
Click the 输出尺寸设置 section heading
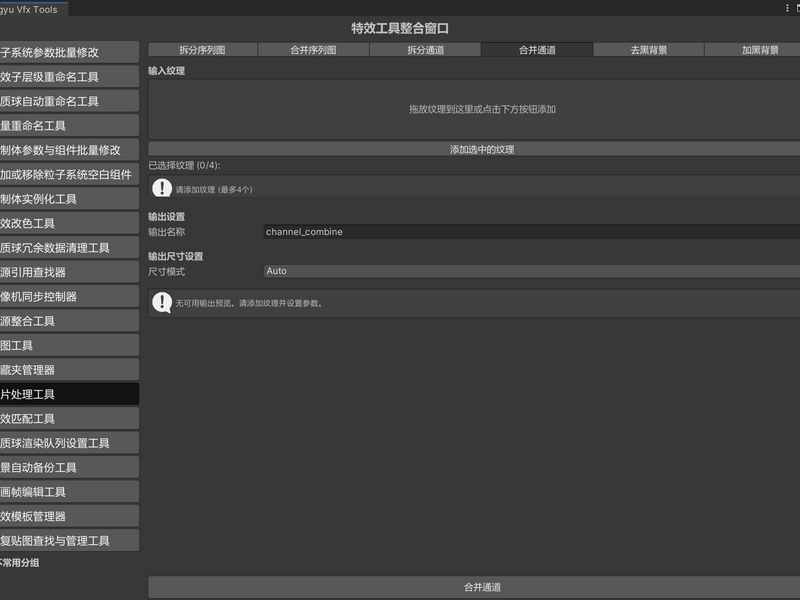pyautogui.click(x=176, y=256)
